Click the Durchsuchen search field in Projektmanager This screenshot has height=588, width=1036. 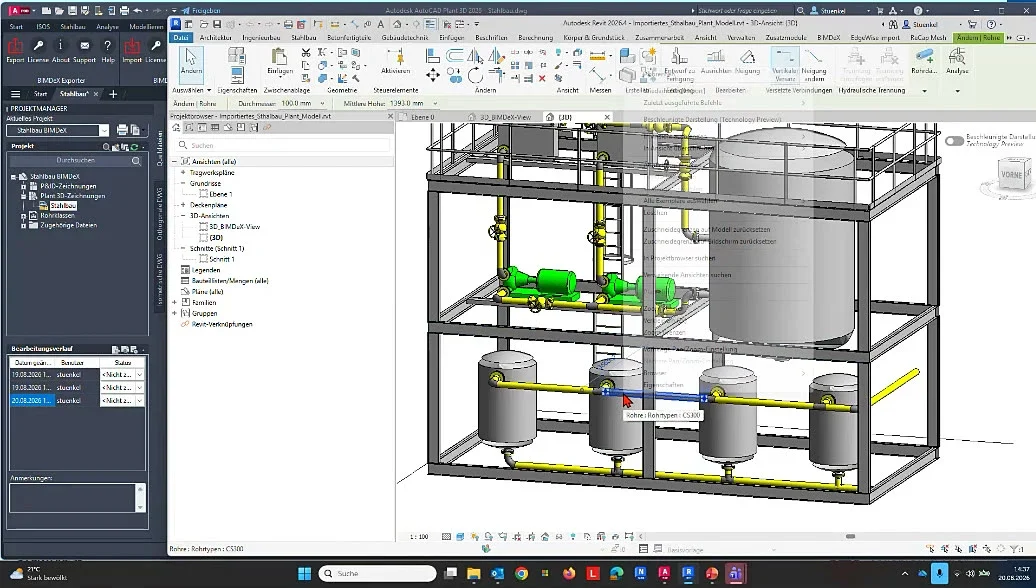tap(76, 161)
